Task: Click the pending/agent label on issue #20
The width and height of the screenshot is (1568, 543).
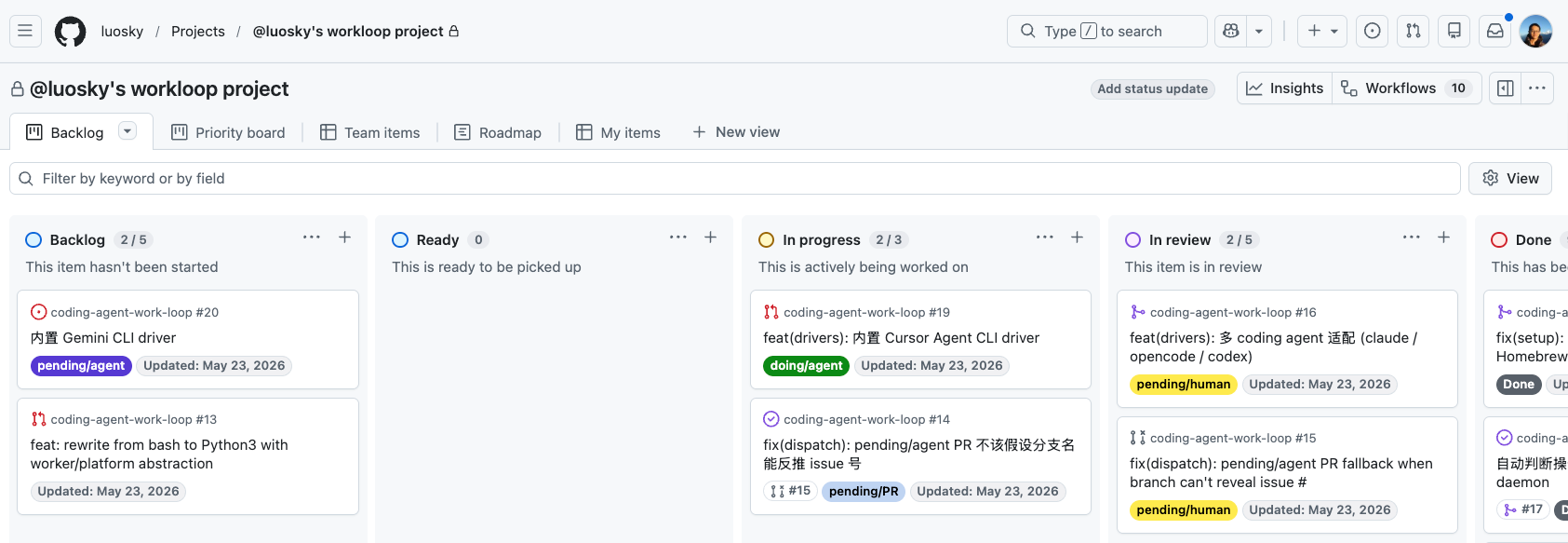Action: (81, 366)
